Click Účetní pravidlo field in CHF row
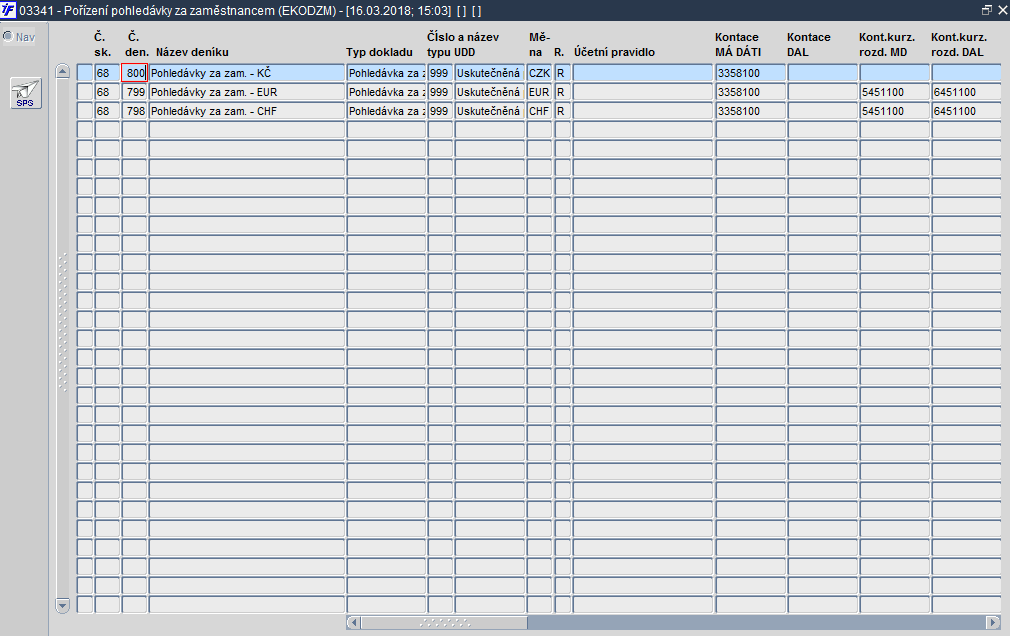 click(643, 111)
